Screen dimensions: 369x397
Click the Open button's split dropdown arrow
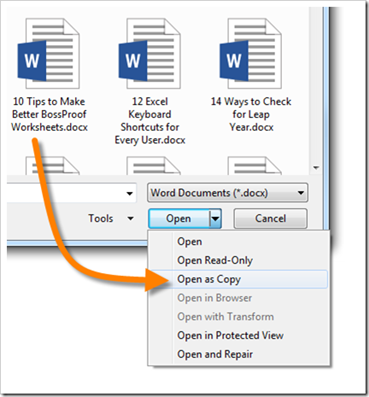pos(216,219)
